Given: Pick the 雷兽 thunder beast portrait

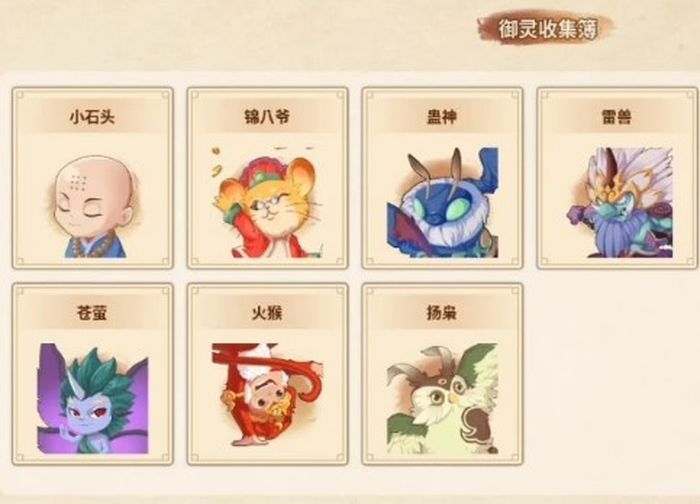Looking at the screenshot, I should 620,202.
